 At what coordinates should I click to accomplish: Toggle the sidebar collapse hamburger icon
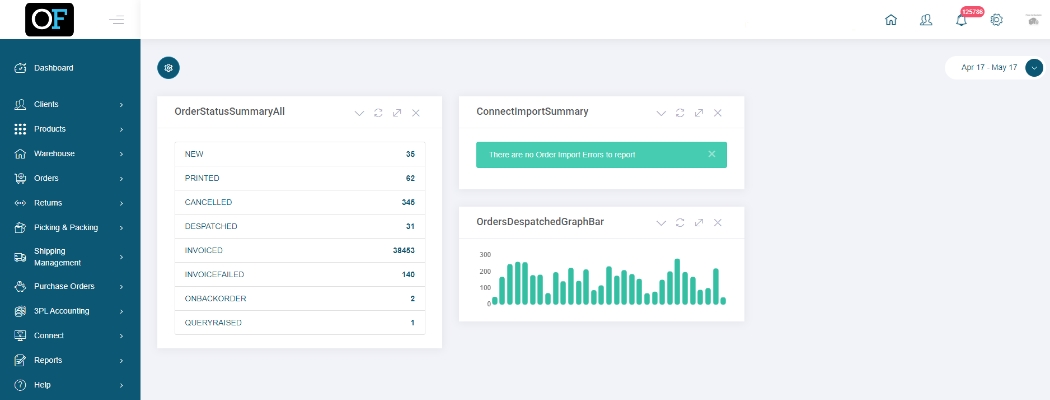(x=116, y=20)
